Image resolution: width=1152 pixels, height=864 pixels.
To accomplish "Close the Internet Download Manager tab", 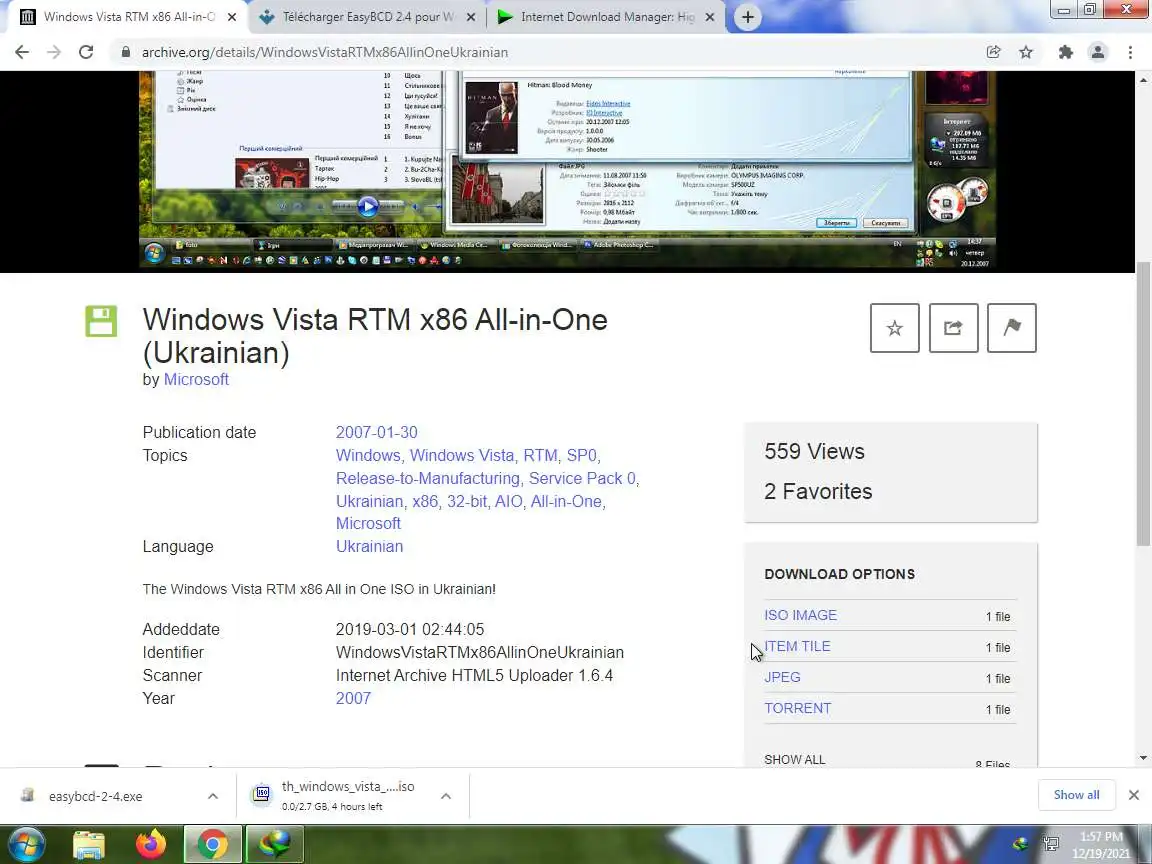I will pos(710,17).
